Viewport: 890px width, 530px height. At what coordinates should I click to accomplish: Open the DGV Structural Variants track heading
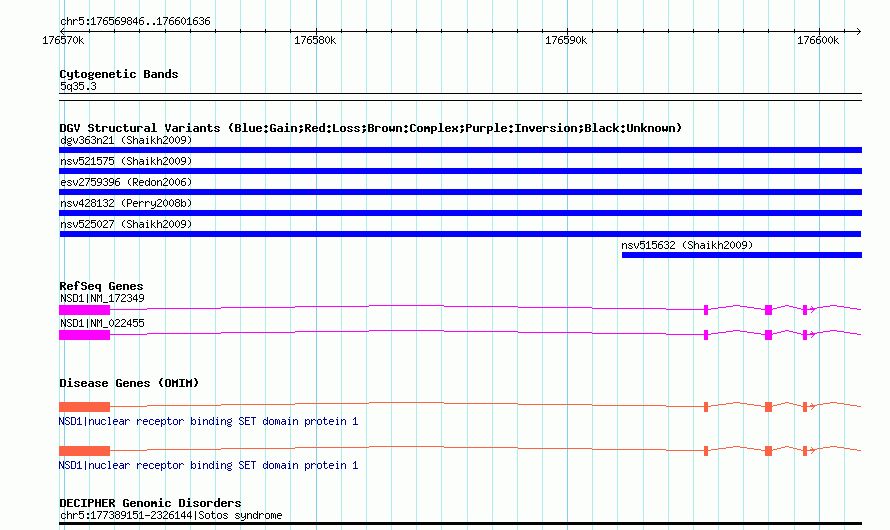click(371, 128)
